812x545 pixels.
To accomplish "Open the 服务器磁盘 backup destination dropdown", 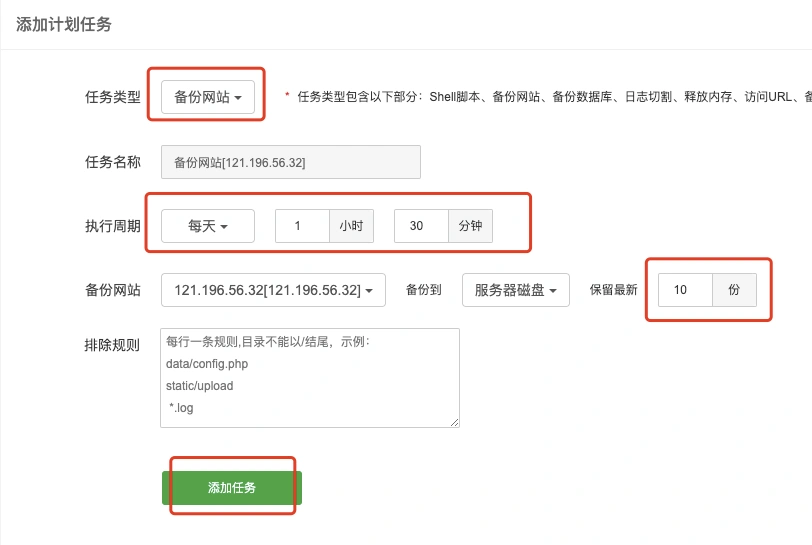I will (516, 290).
